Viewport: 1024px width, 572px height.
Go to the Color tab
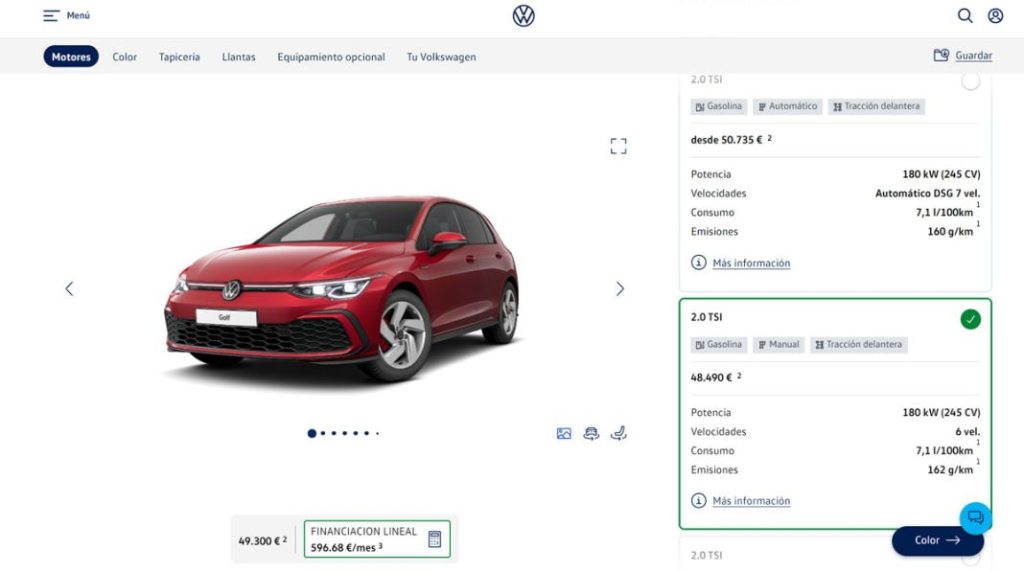(125, 57)
